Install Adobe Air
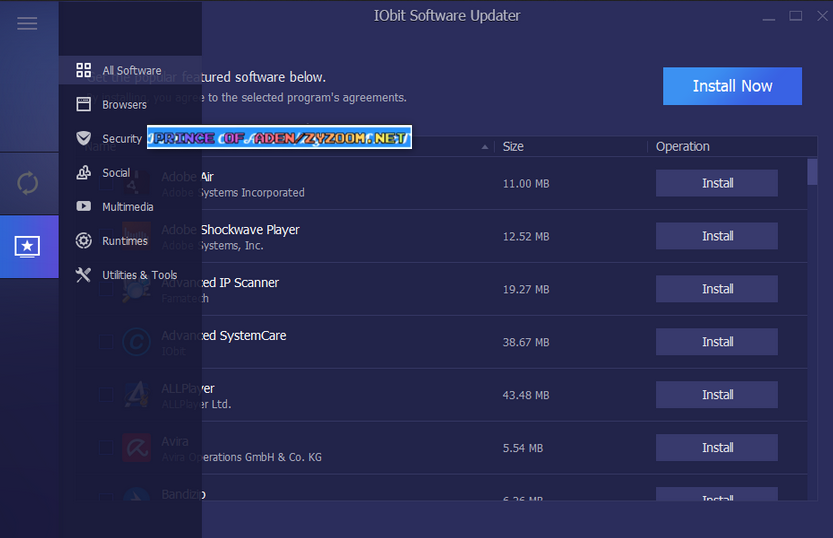This screenshot has height=538, width=833. [x=717, y=183]
